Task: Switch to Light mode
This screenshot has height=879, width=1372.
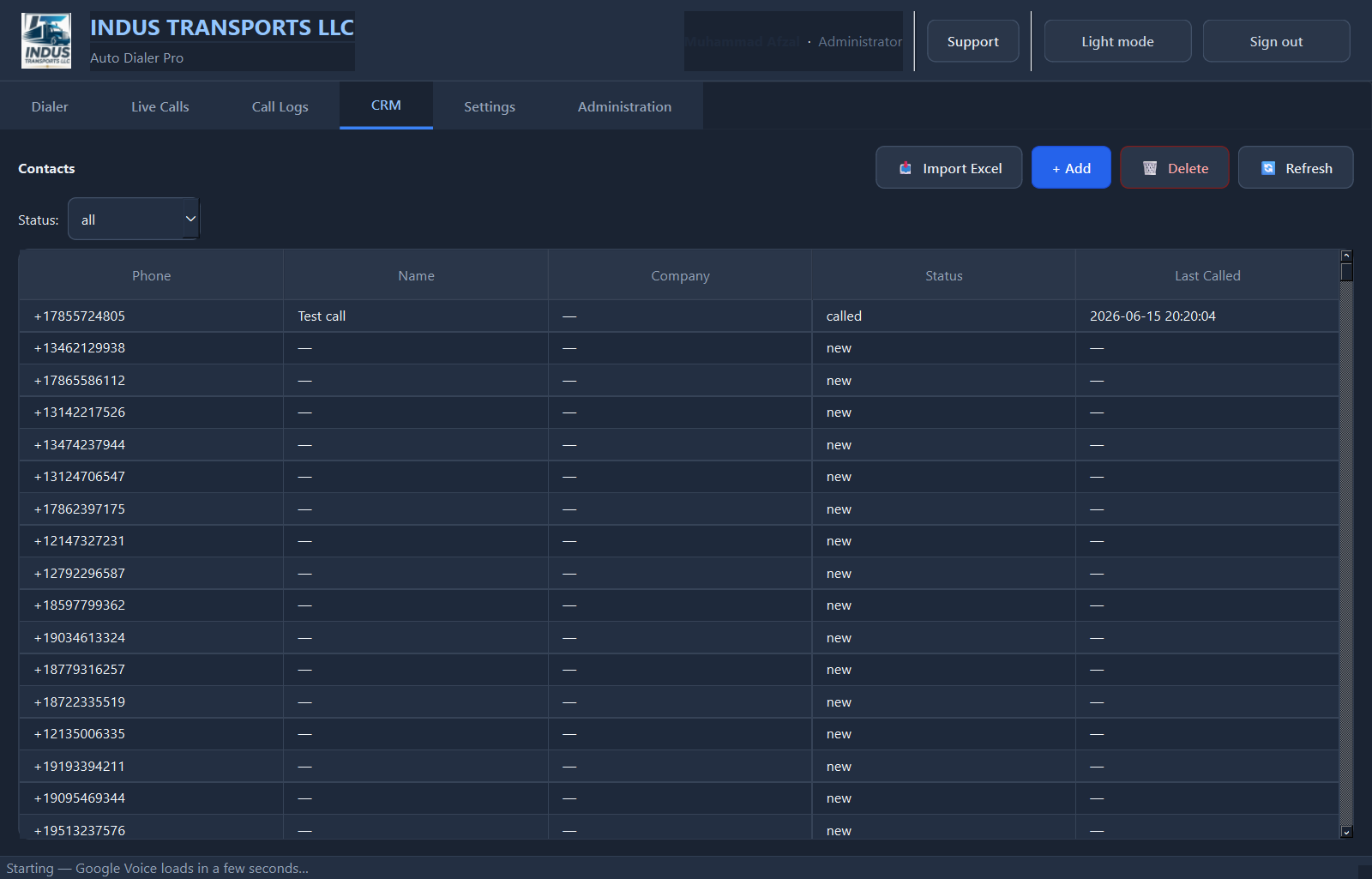Action: pyautogui.click(x=1117, y=41)
